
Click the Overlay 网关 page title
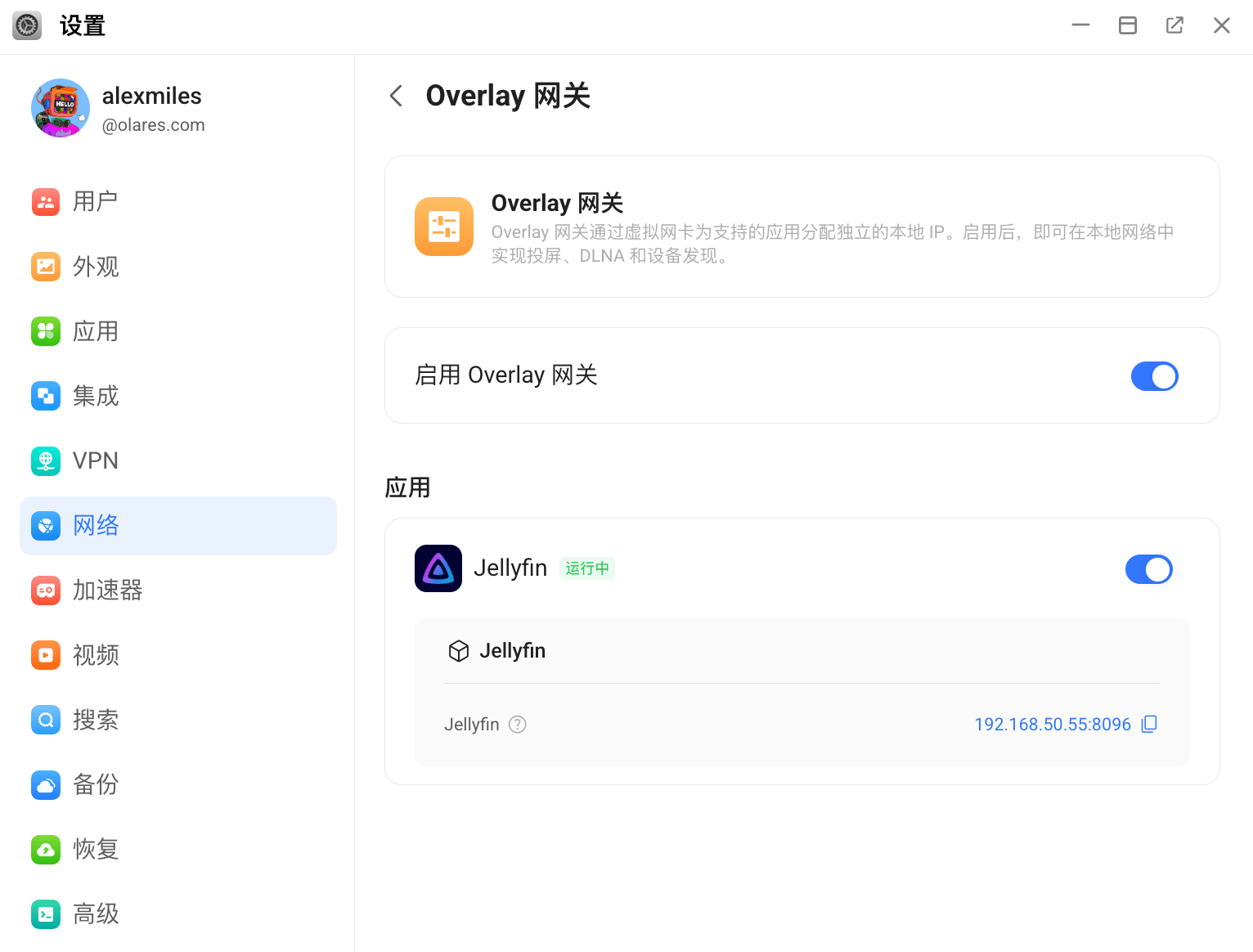click(508, 96)
